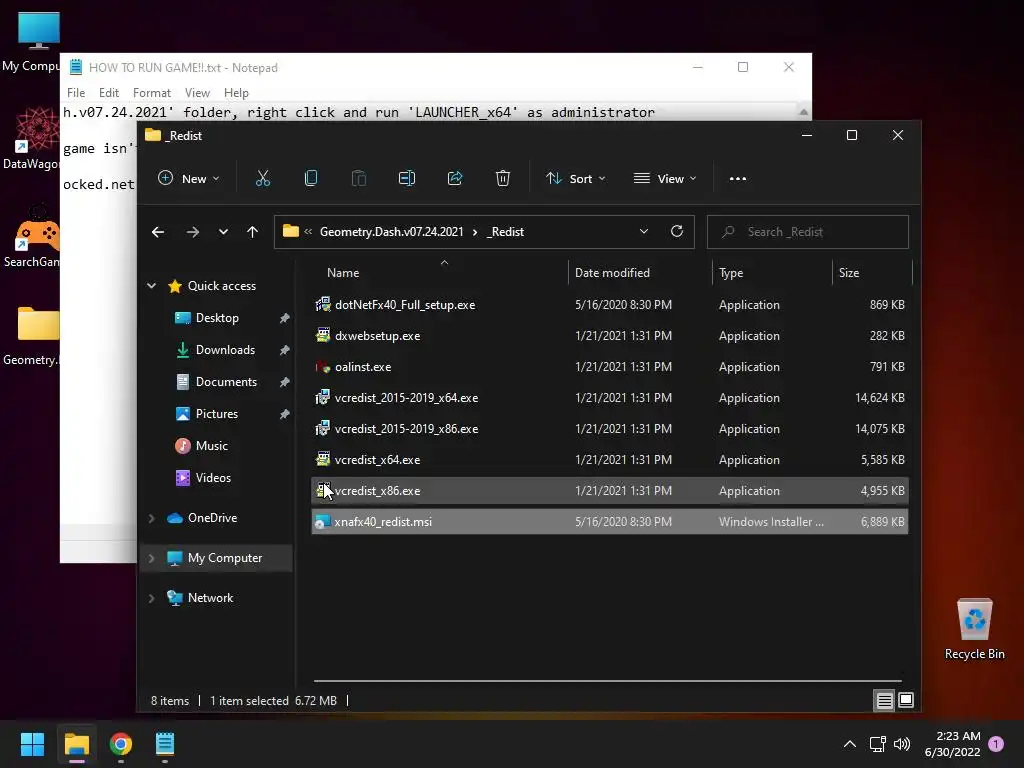Open clock and date in taskbar
1024x768 pixels.
pos(953,744)
